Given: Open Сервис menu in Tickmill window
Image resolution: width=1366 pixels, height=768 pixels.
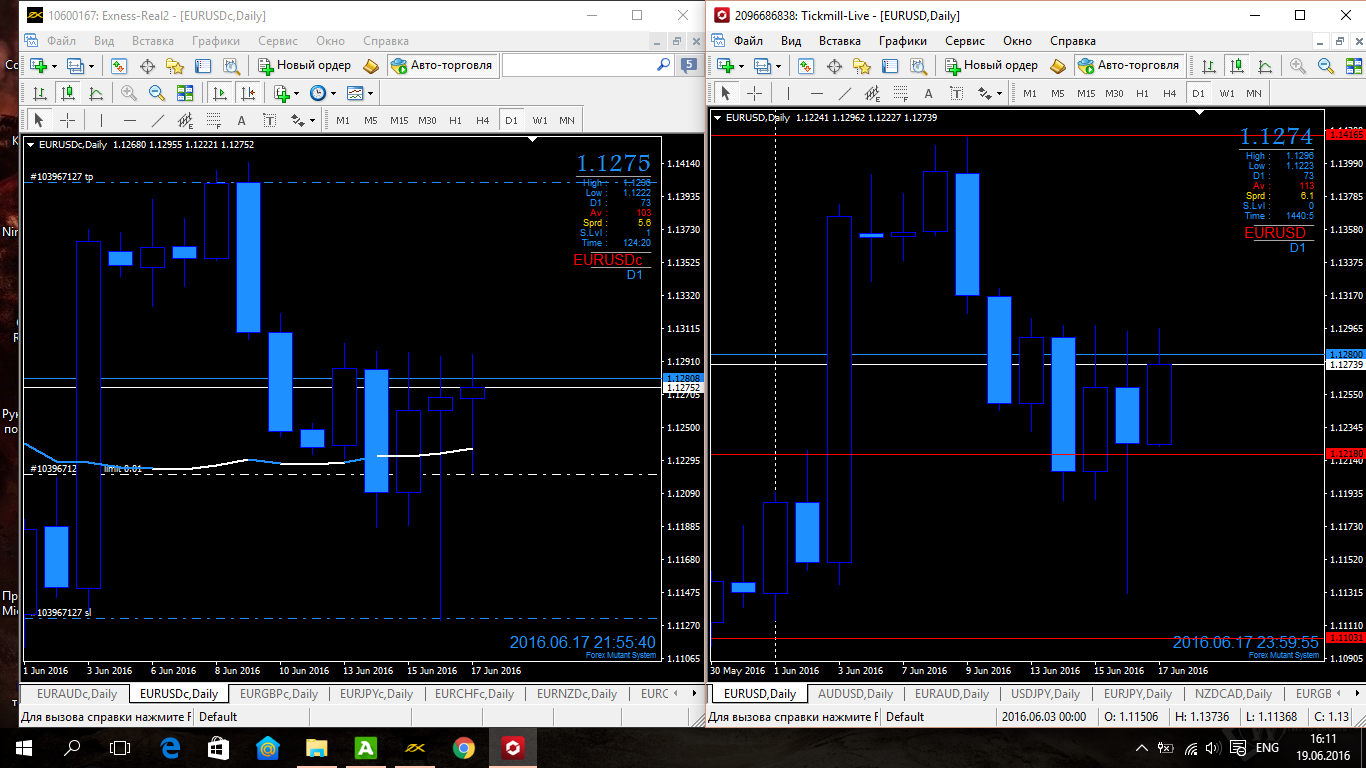Looking at the screenshot, I should (965, 41).
